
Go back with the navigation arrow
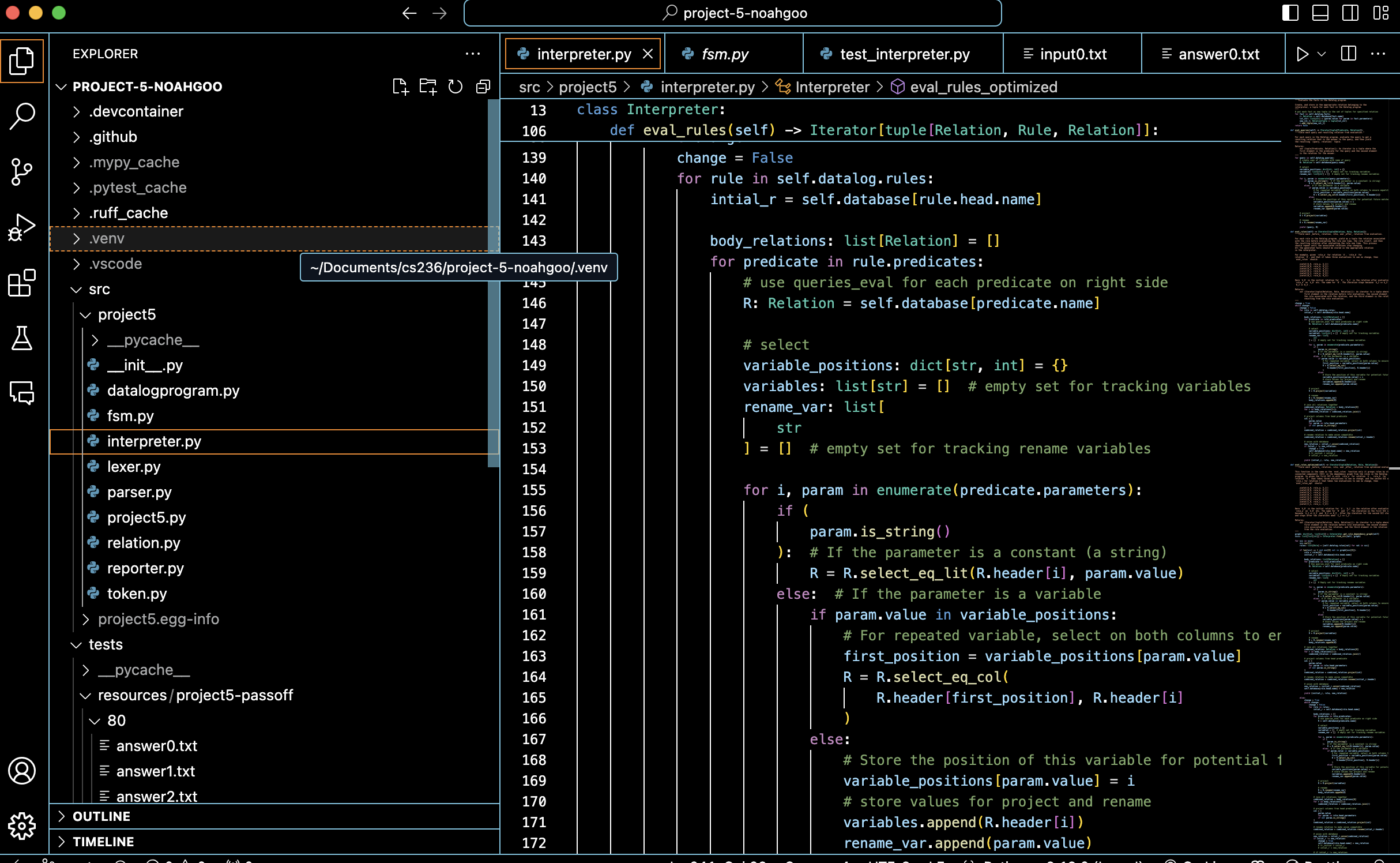(x=409, y=13)
